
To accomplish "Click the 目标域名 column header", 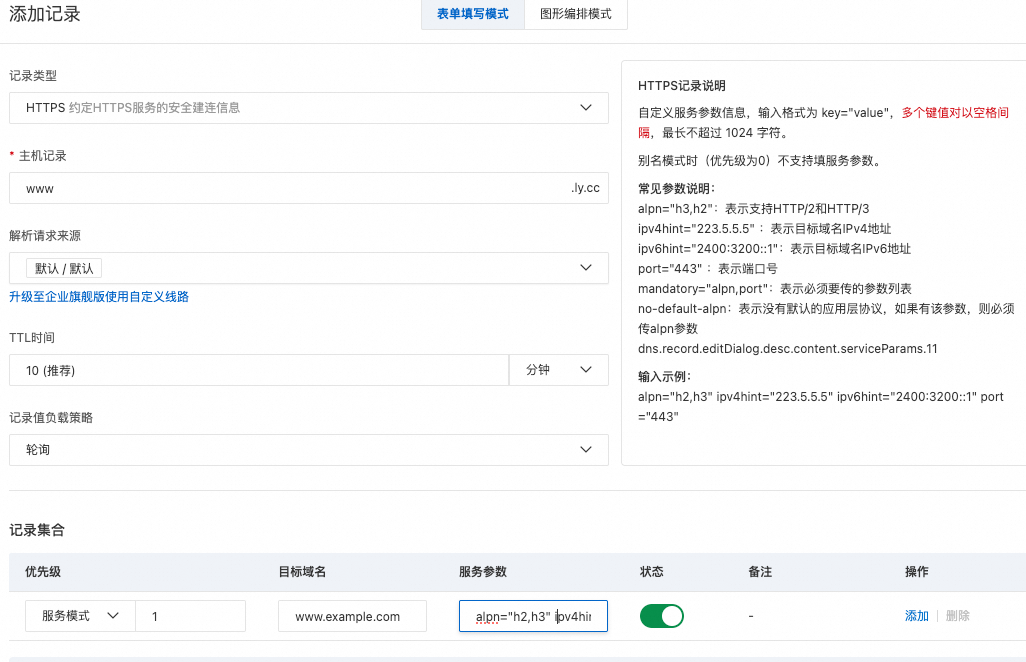I will [x=302, y=572].
